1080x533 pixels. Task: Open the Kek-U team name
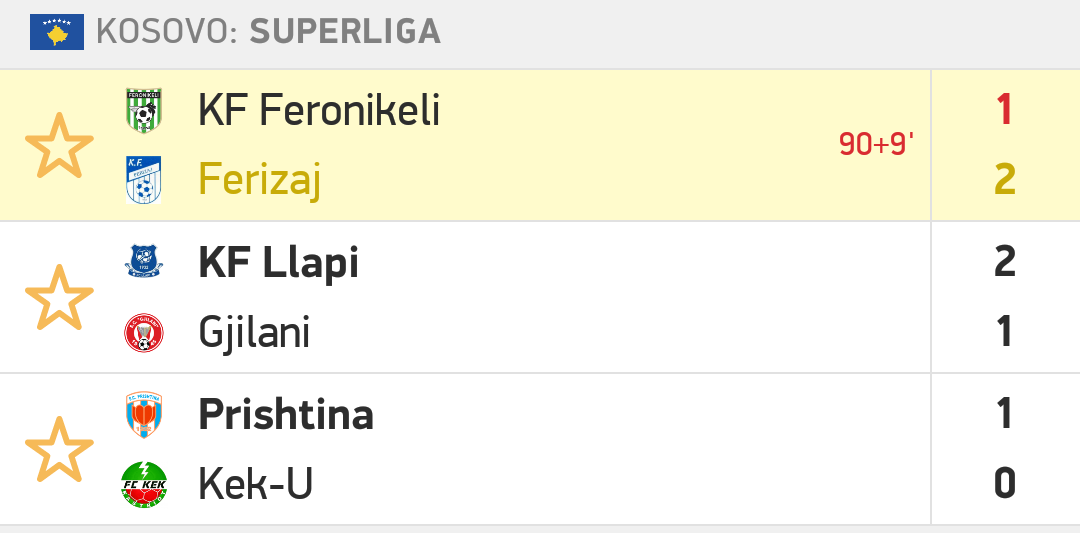255,484
